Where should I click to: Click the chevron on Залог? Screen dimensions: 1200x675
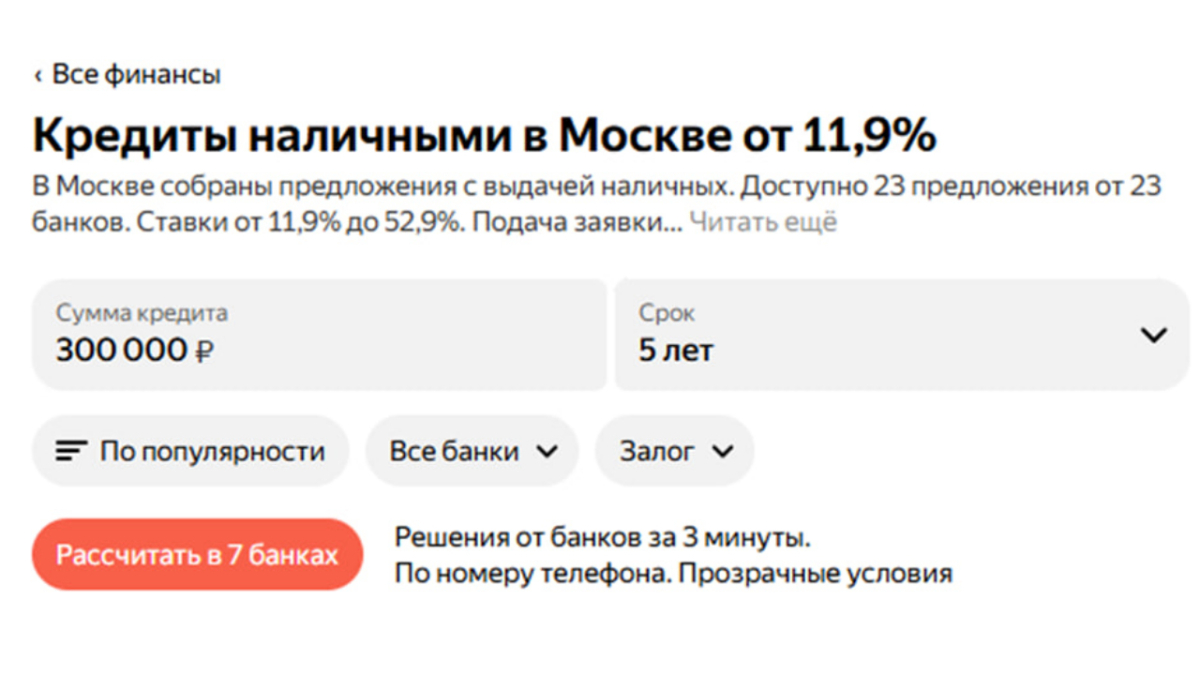(x=722, y=452)
